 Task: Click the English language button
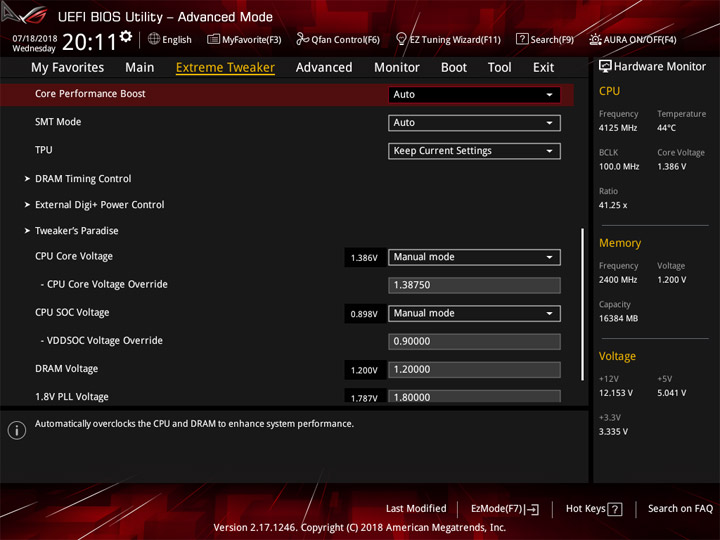pos(177,39)
